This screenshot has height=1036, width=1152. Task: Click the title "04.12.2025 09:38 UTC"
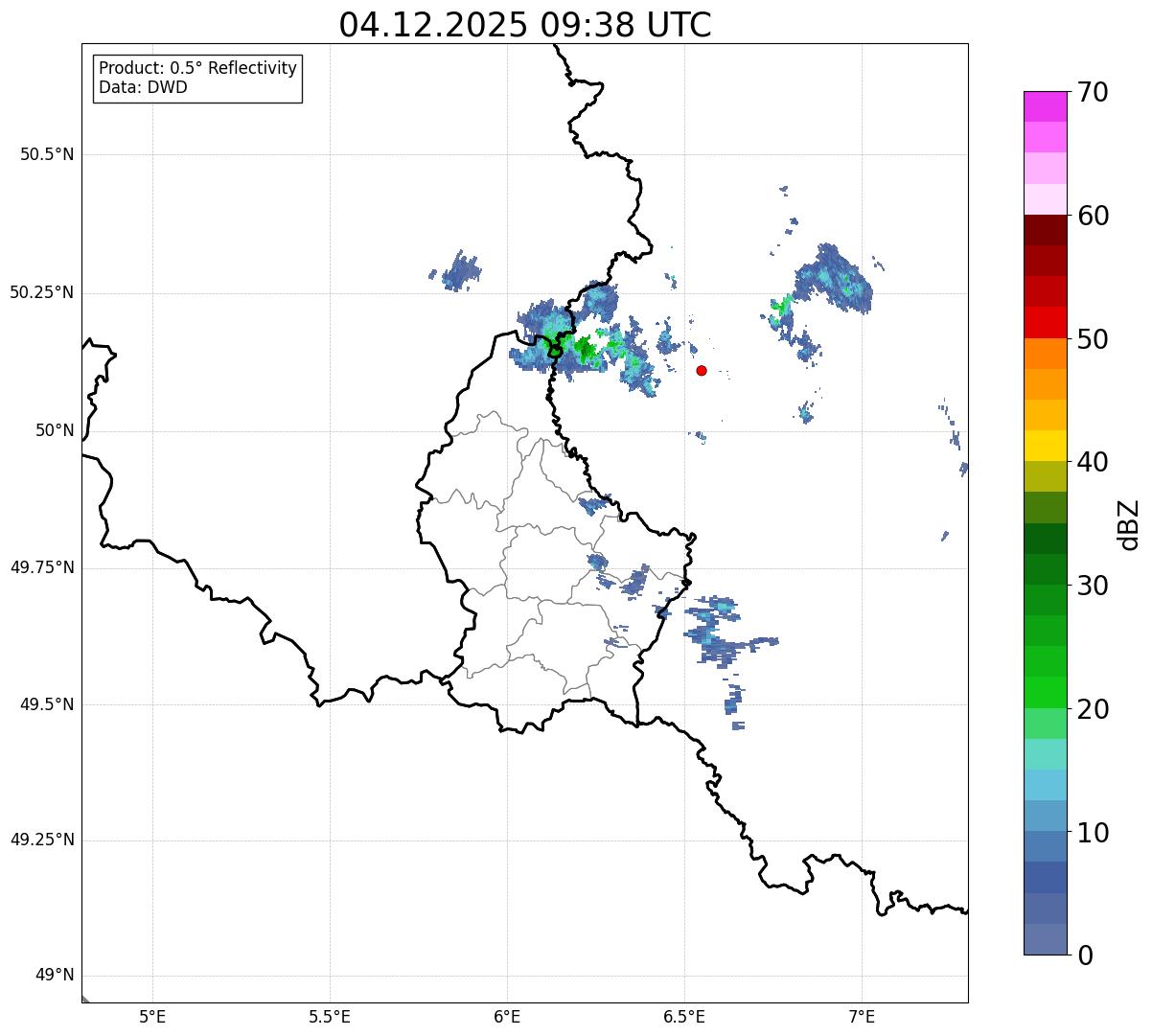coord(525,25)
